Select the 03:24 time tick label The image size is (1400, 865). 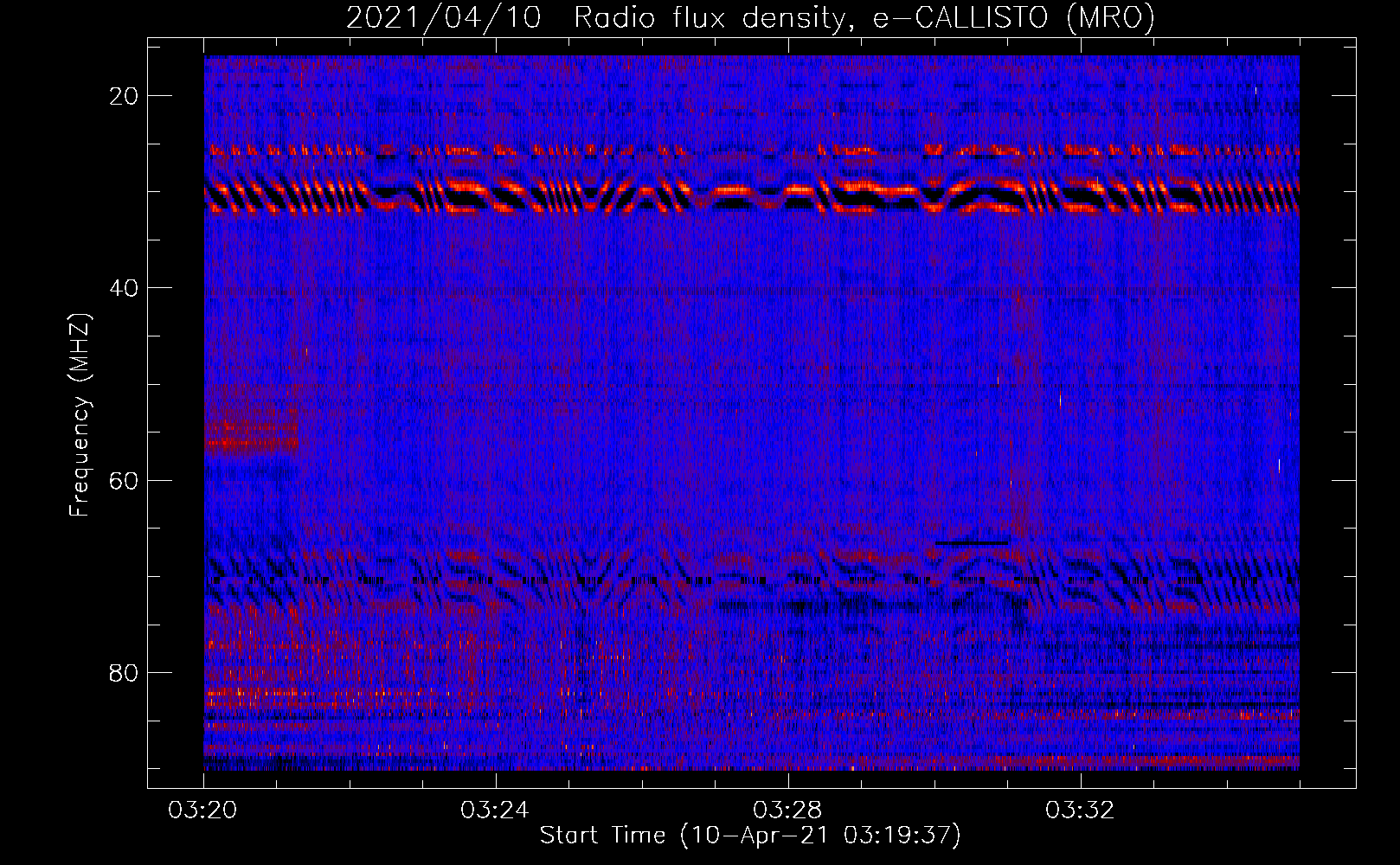pyautogui.click(x=495, y=811)
